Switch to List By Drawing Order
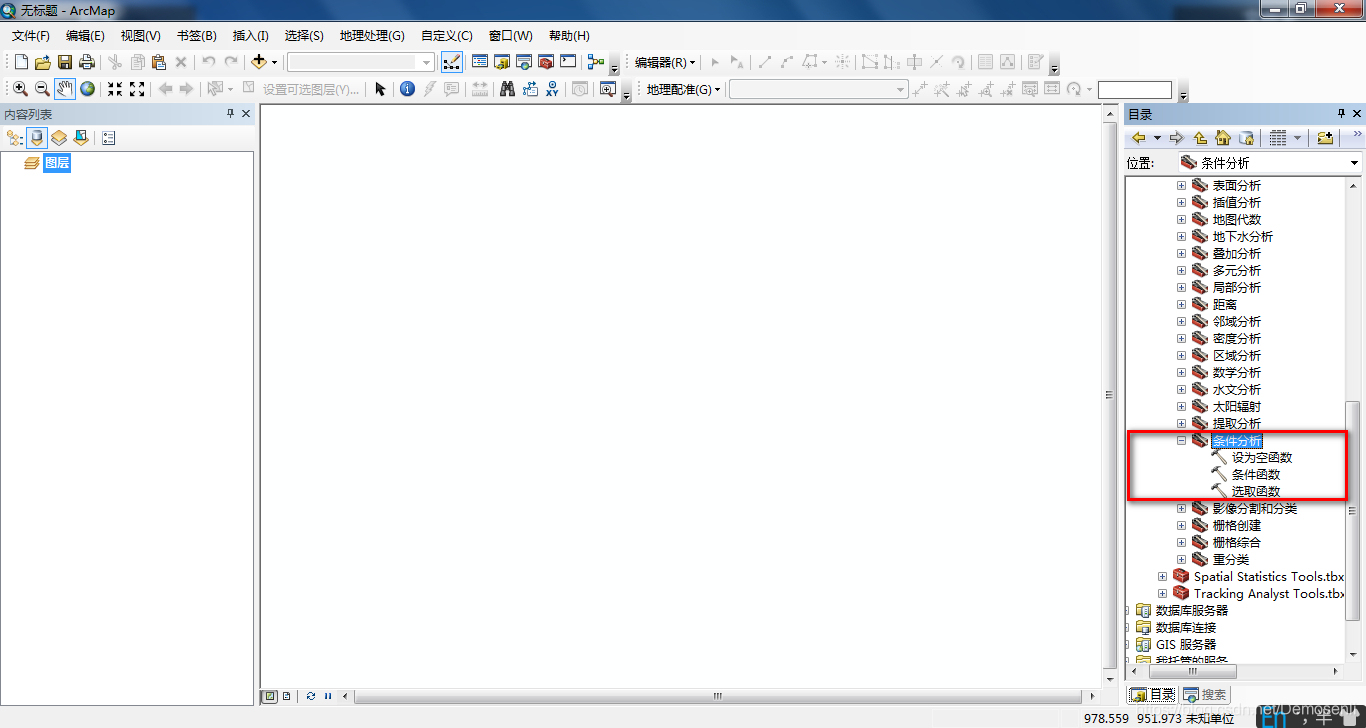The image size is (1366, 728). [x=15, y=138]
